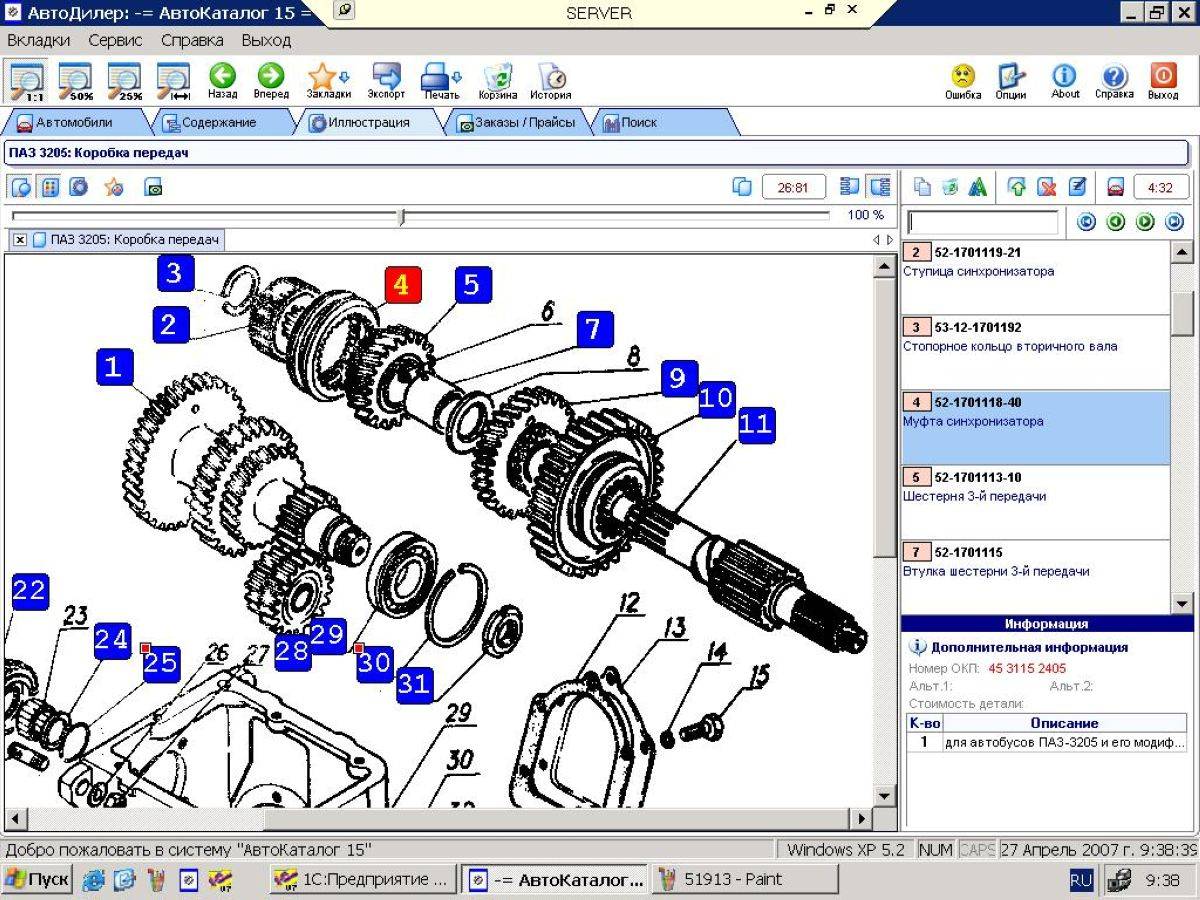
Task: Click the copy pages icon in parts panel
Action: point(923,187)
